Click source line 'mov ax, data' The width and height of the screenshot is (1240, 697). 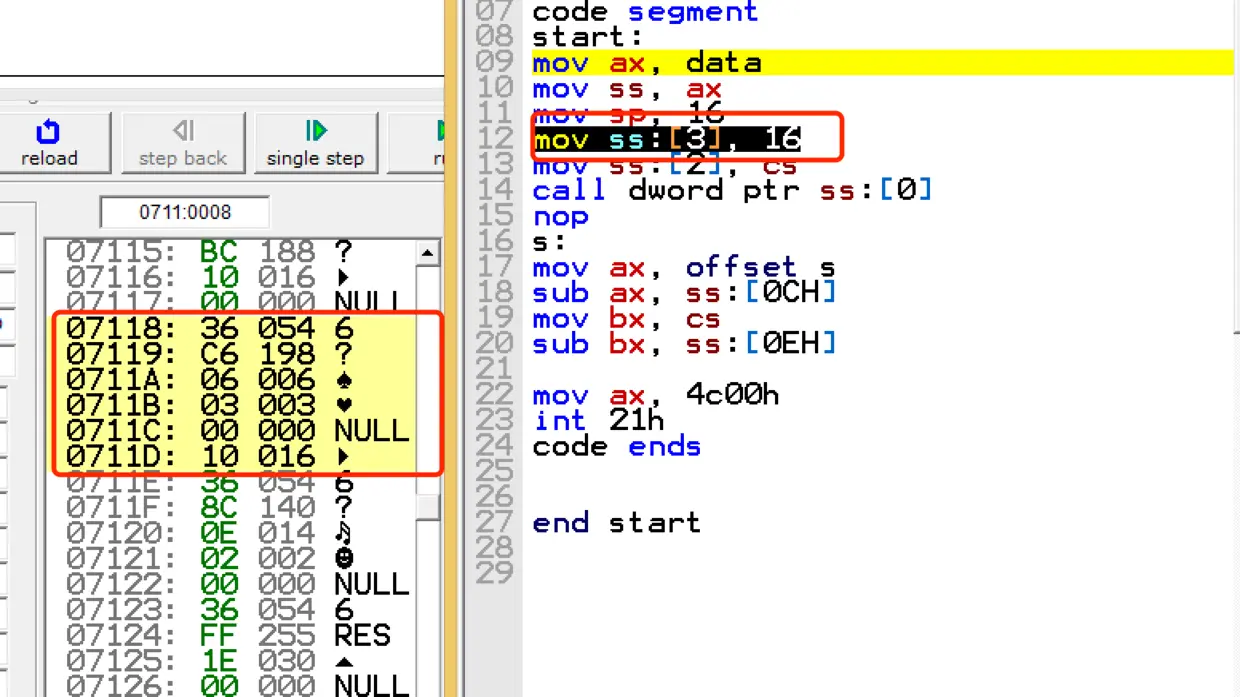click(x=647, y=63)
